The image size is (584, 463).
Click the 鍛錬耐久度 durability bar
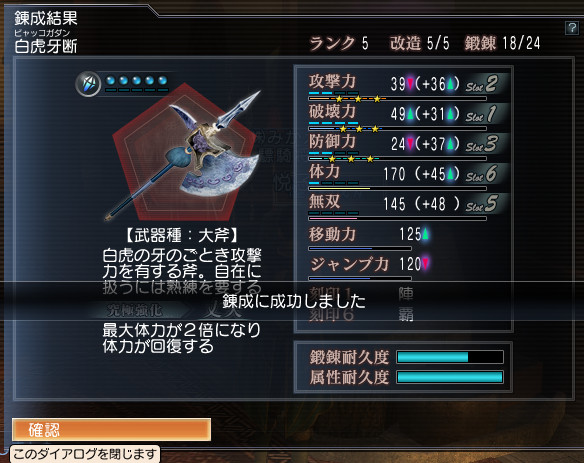tap(450, 357)
